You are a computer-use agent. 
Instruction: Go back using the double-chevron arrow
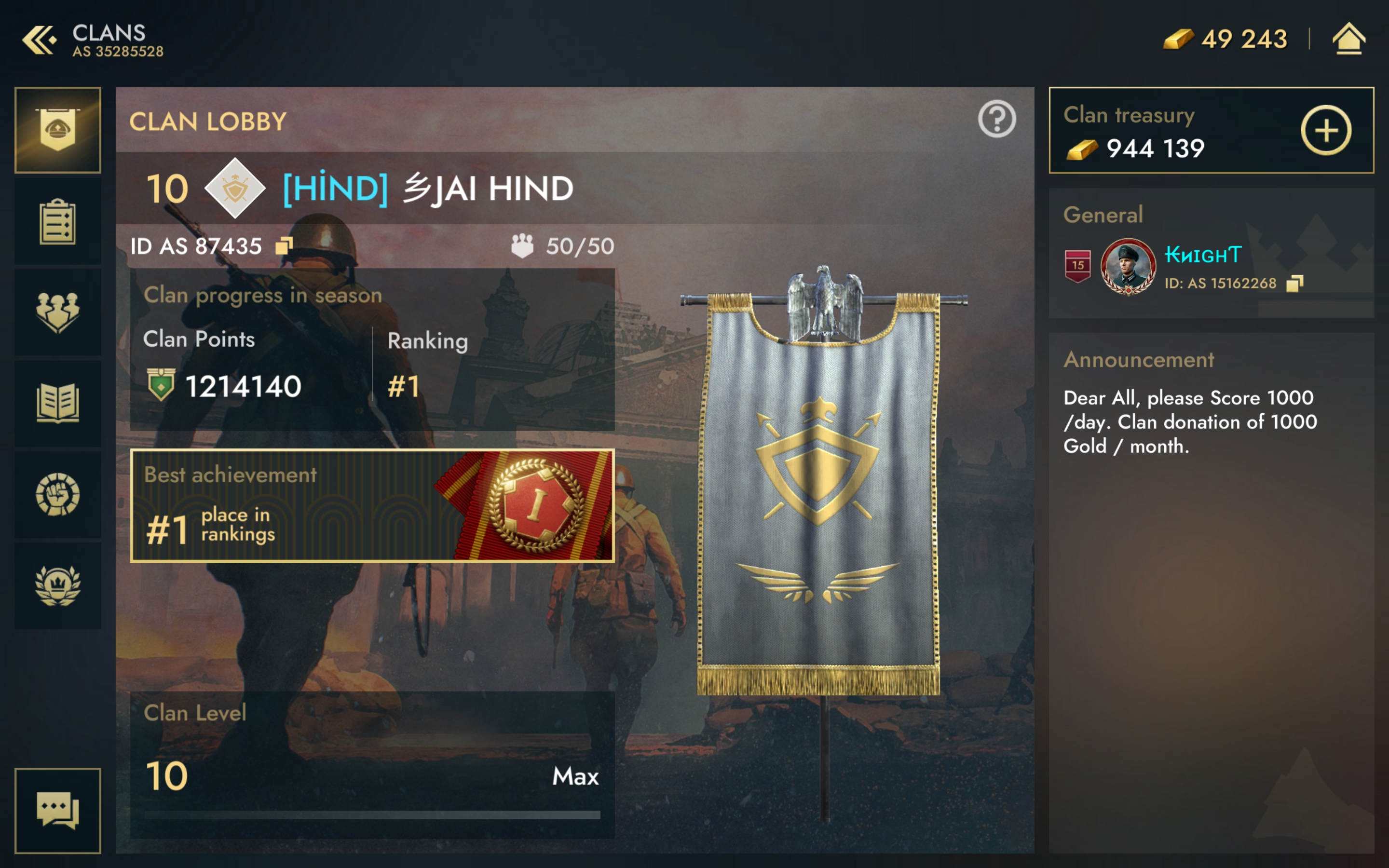(x=39, y=40)
